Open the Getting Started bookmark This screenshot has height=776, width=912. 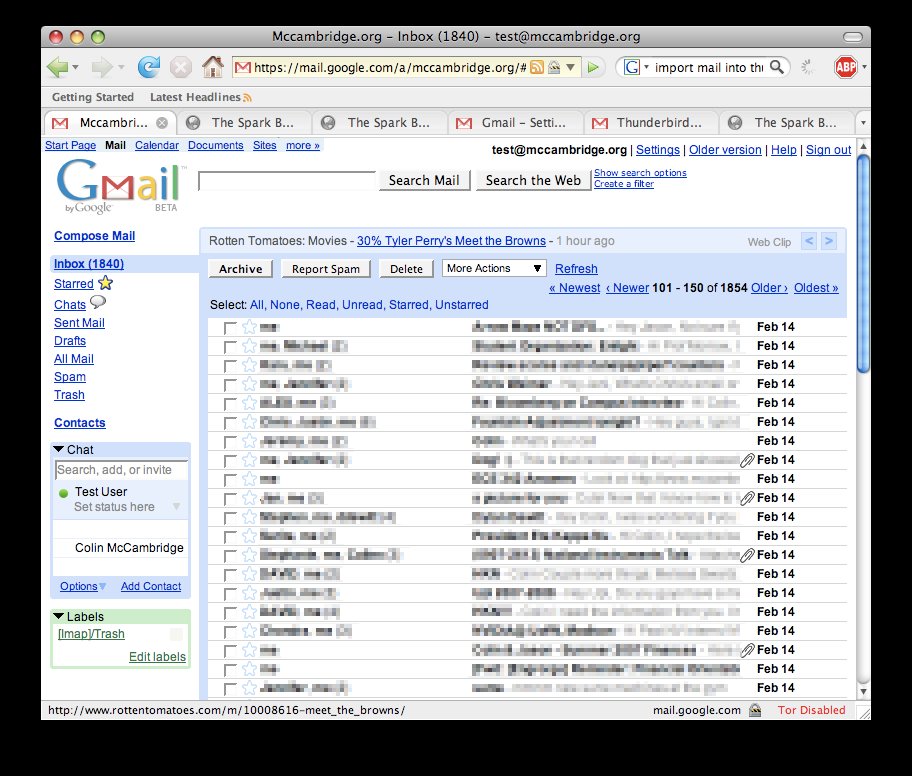coord(93,97)
